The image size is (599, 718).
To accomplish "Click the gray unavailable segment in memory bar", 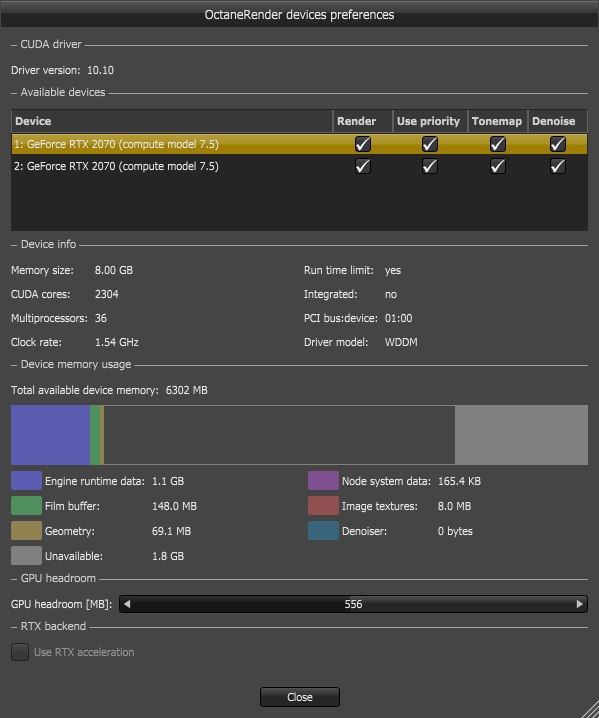I will (x=522, y=435).
